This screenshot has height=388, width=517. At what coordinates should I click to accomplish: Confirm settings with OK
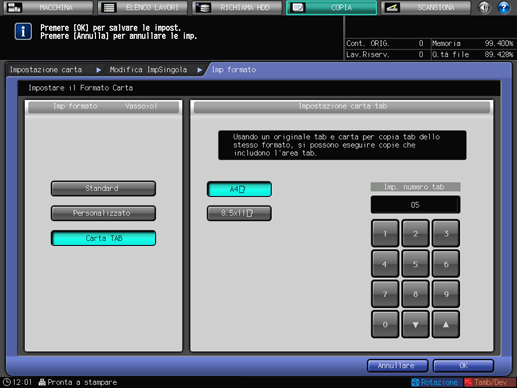coord(463,366)
